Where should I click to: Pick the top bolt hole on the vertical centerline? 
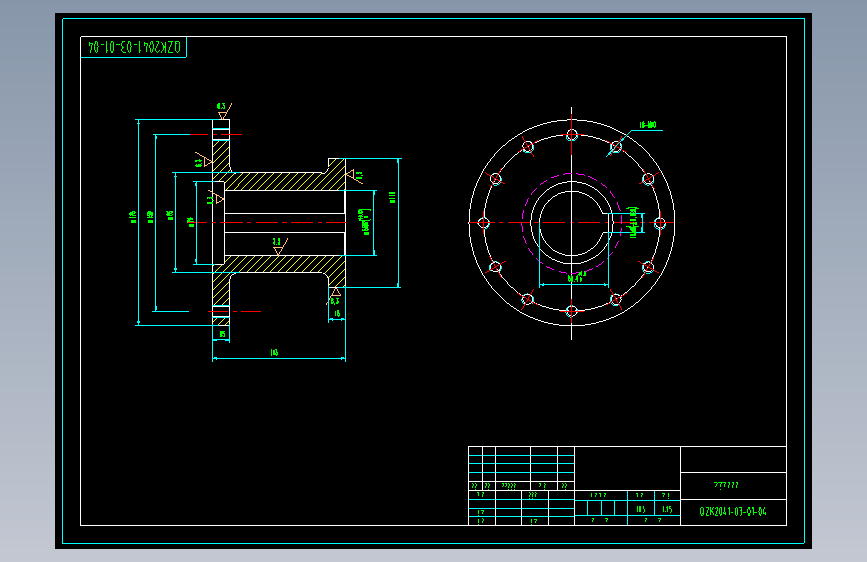coord(572,135)
